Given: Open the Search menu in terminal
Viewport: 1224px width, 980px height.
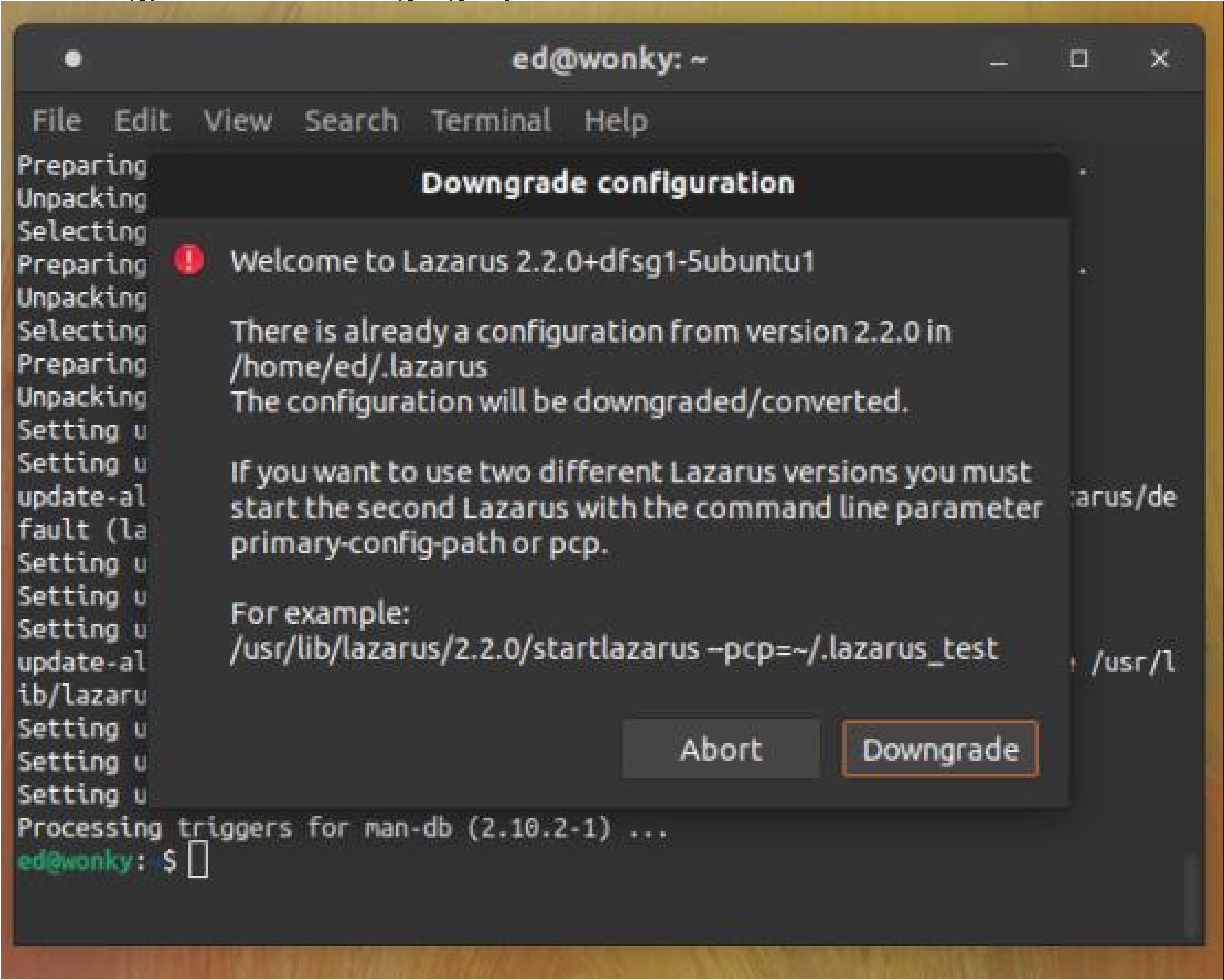Looking at the screenshot, I should click(351, 121).
